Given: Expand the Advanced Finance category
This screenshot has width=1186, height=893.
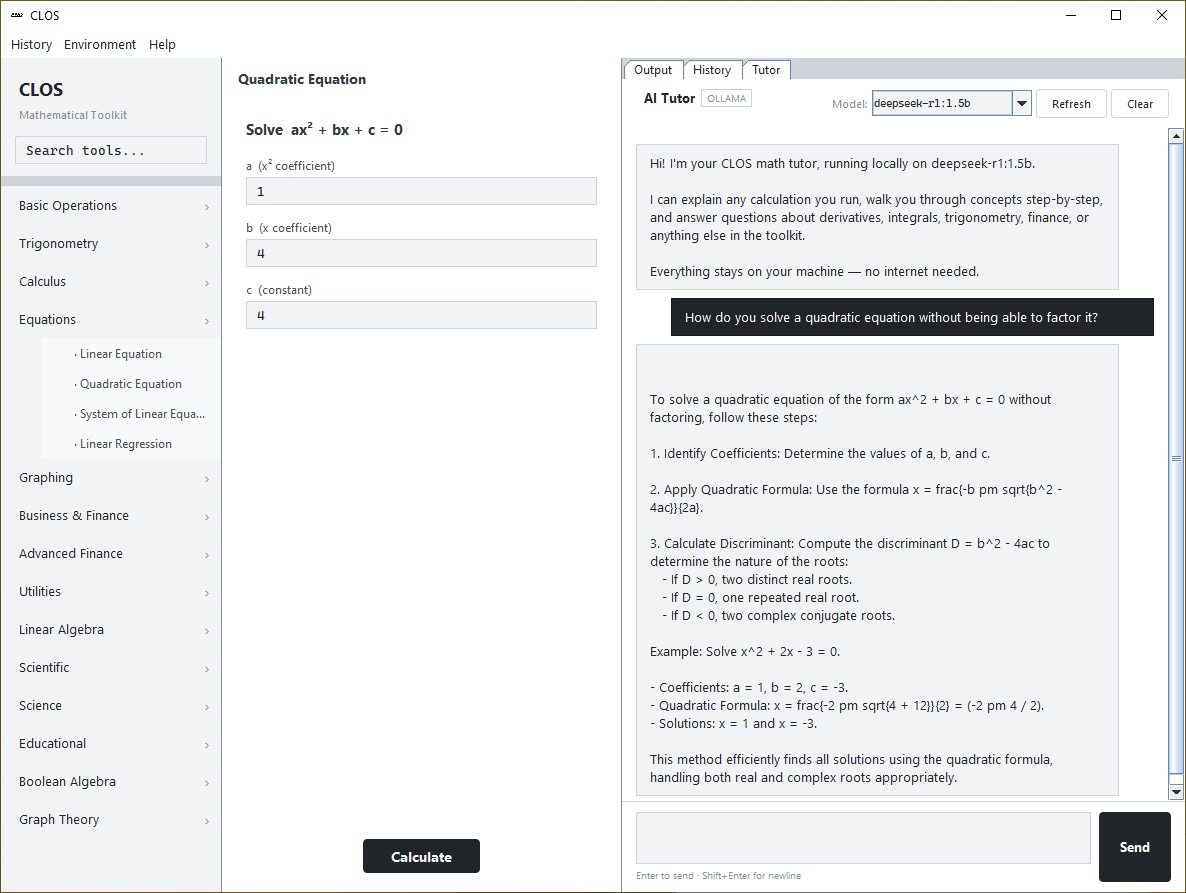Looking at the screenshot, I should [111, 553].
